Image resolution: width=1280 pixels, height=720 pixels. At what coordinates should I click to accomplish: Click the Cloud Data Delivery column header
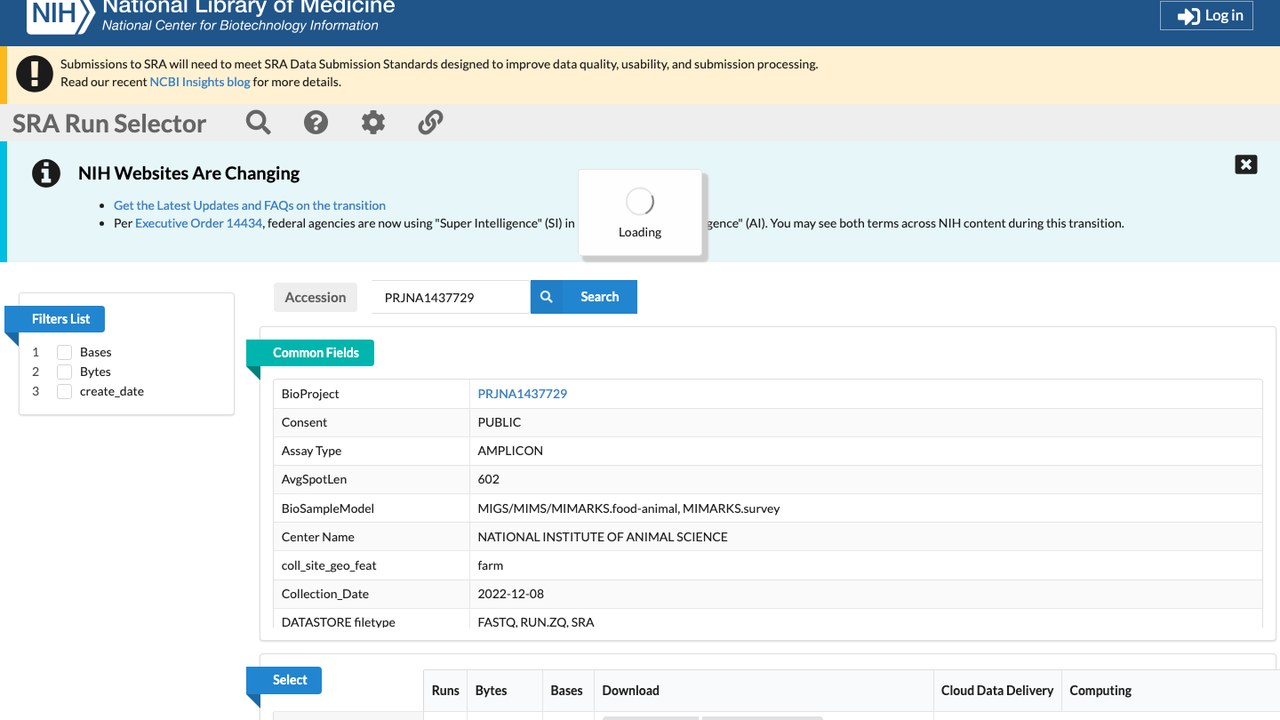(x=997, y=691)
